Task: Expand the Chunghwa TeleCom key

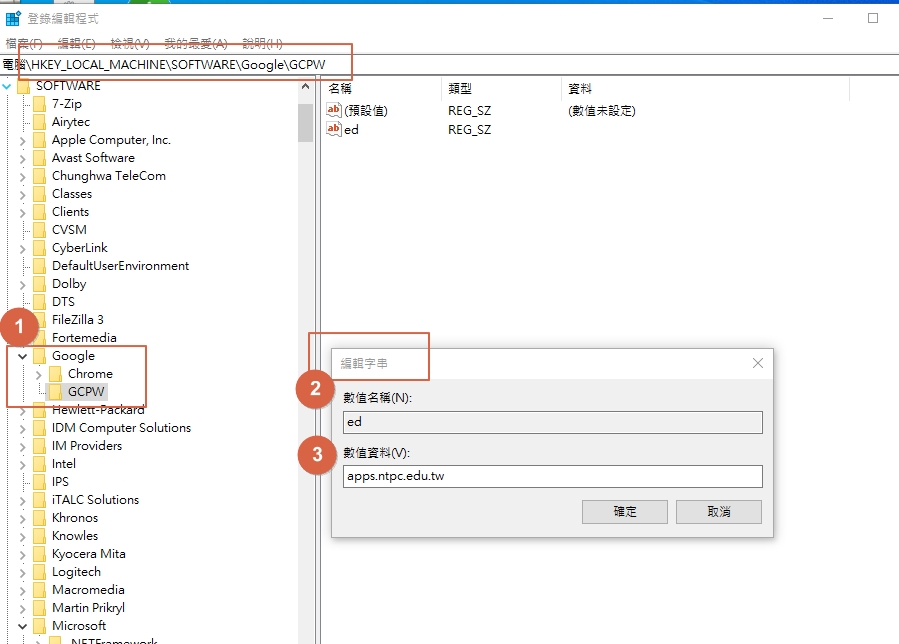Action: pyautogui.click(x=22, y=177)
